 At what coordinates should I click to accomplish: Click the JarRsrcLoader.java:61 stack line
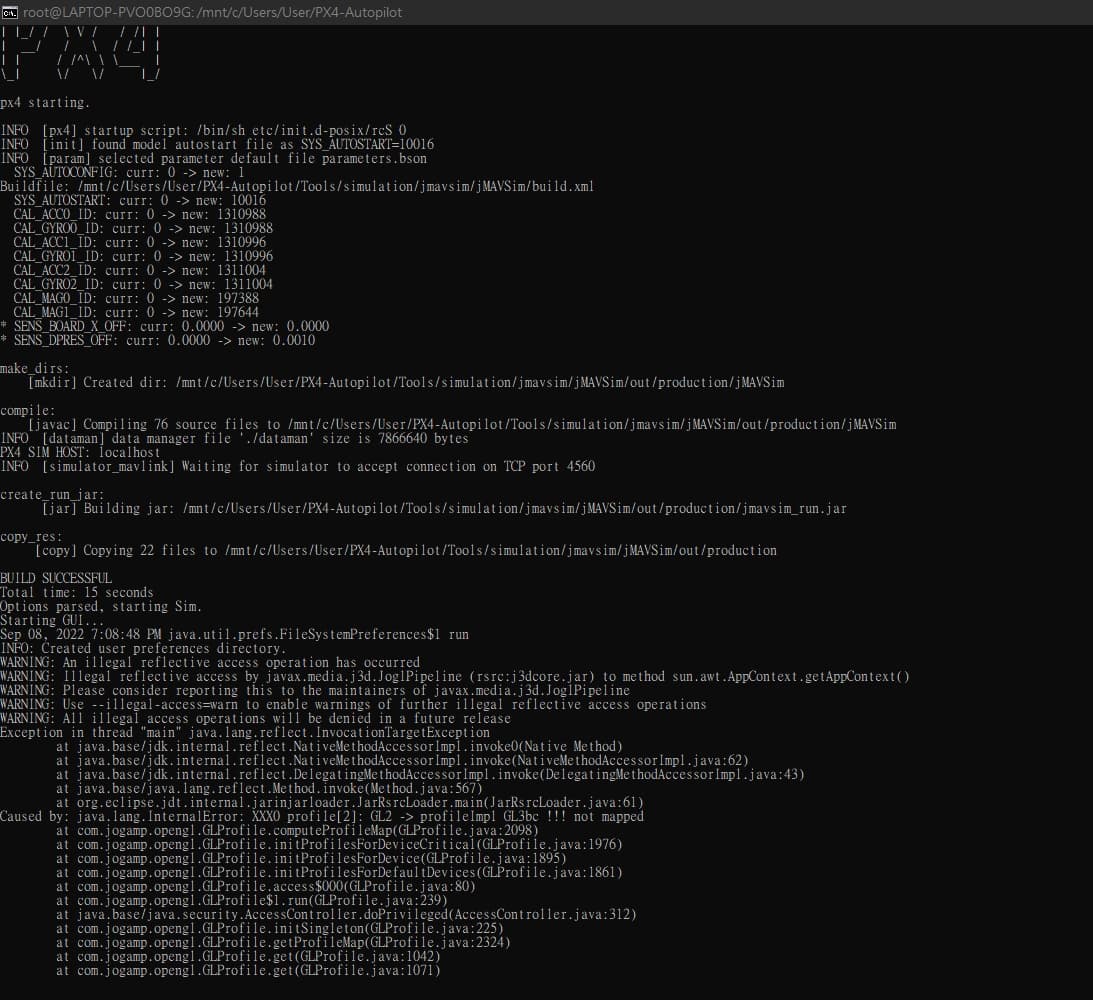tap(350, 803)
